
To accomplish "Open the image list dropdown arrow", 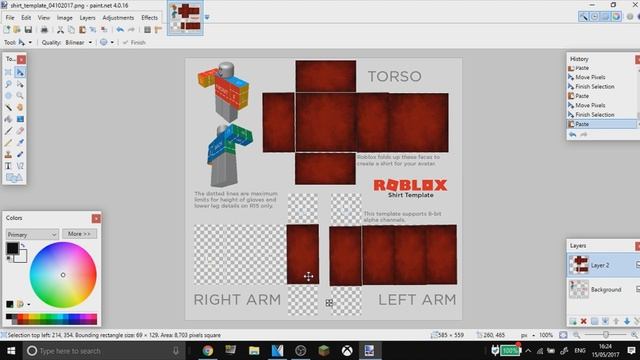I will [207, 17].
